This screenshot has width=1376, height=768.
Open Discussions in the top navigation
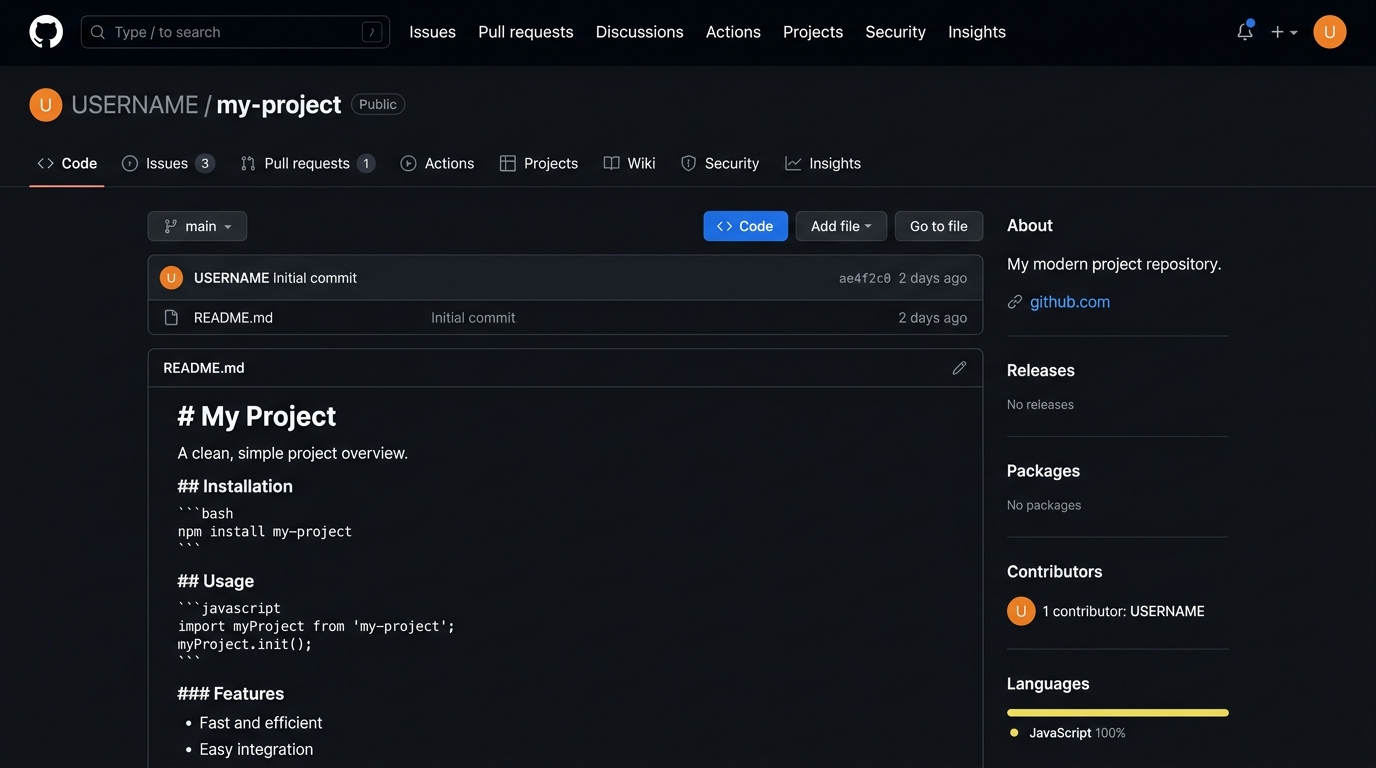640,32
